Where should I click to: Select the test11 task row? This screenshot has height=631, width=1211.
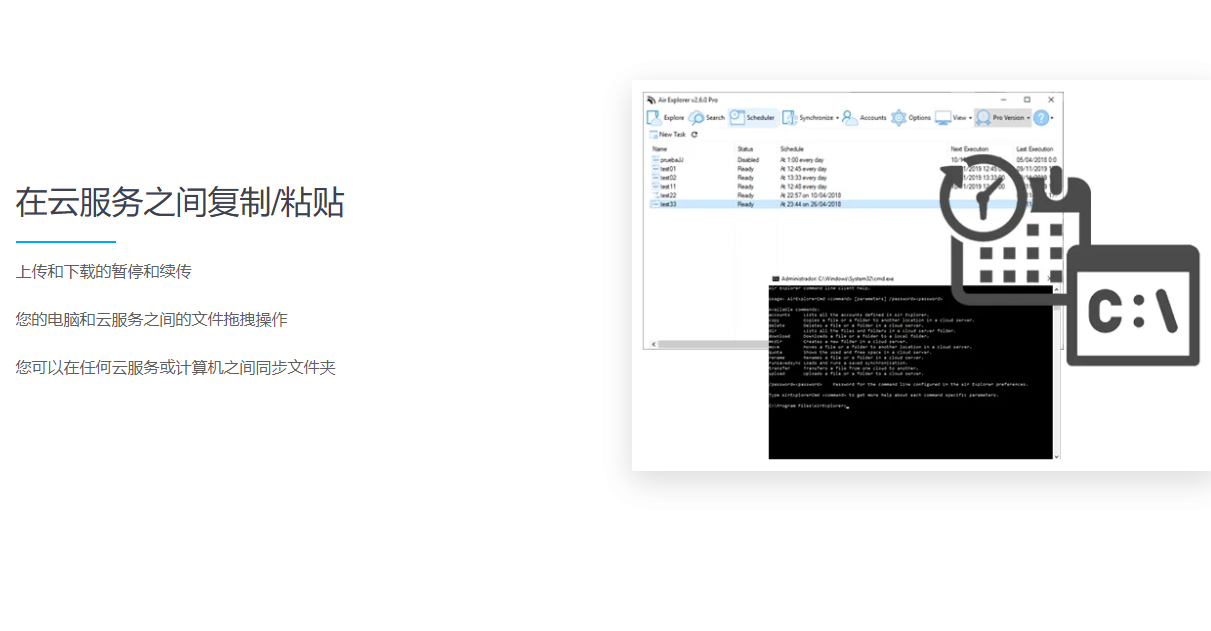[x=854, y=186]
